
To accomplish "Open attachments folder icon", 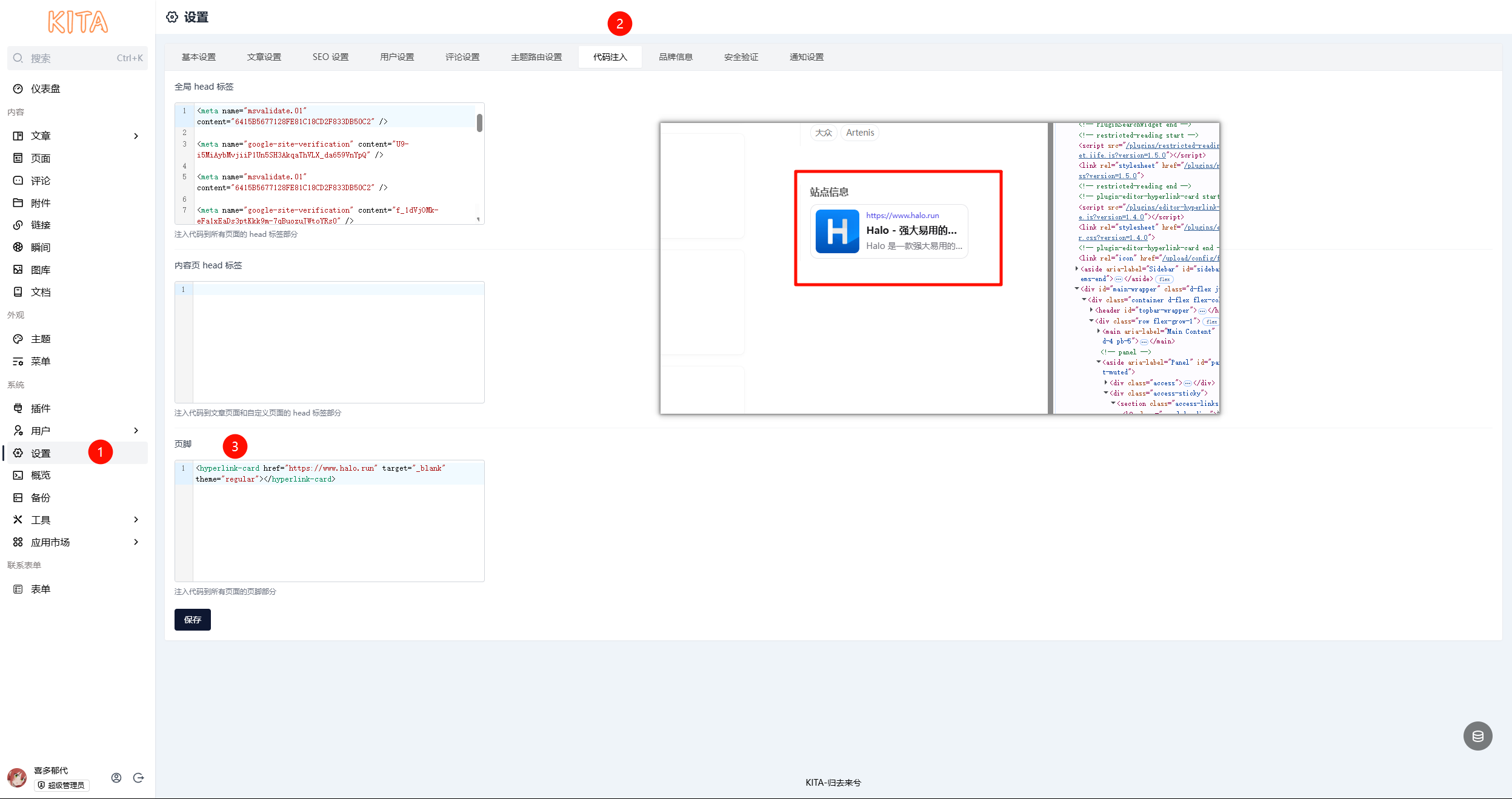I will 18,203.
